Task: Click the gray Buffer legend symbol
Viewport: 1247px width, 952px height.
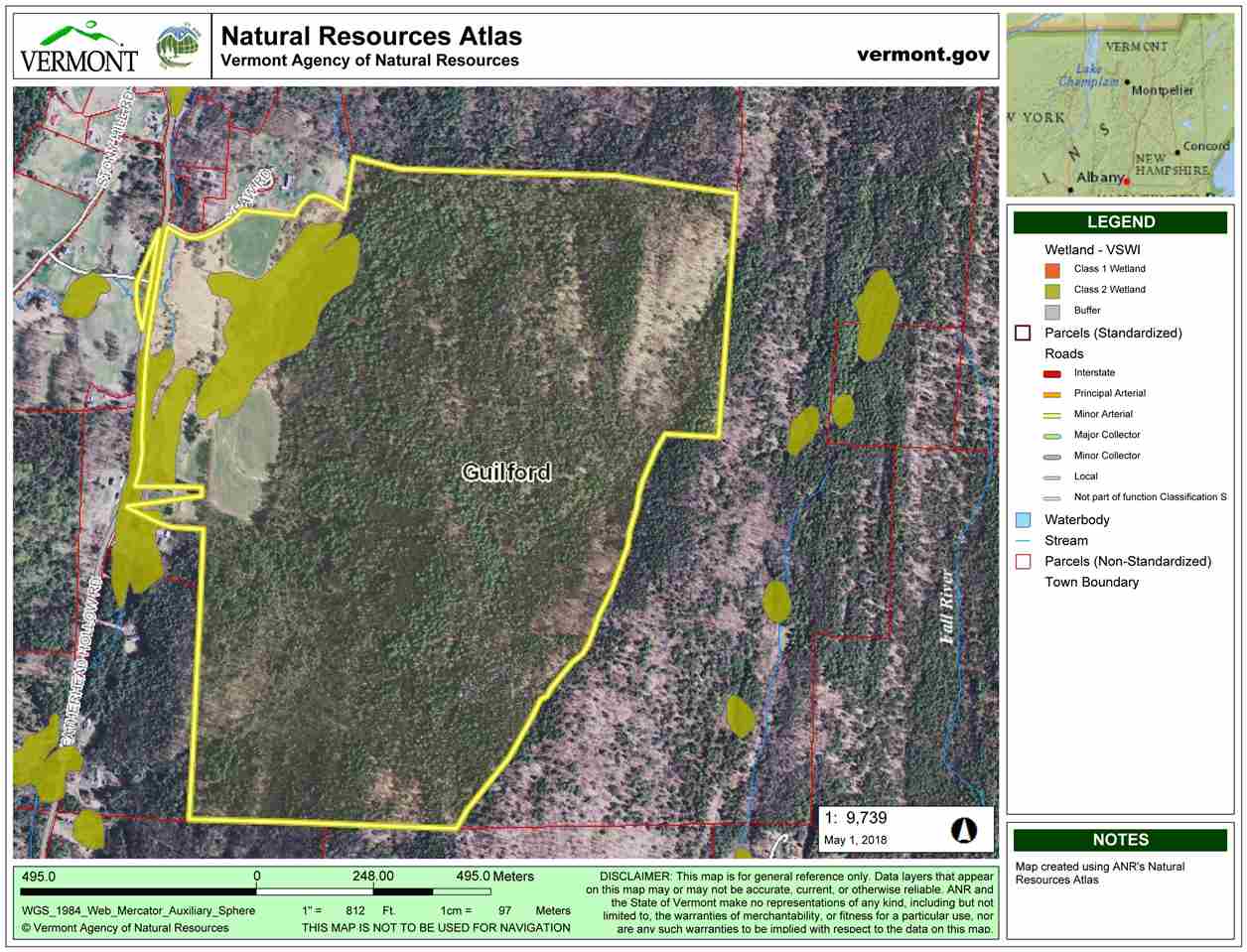Action: coord(1052,312)
